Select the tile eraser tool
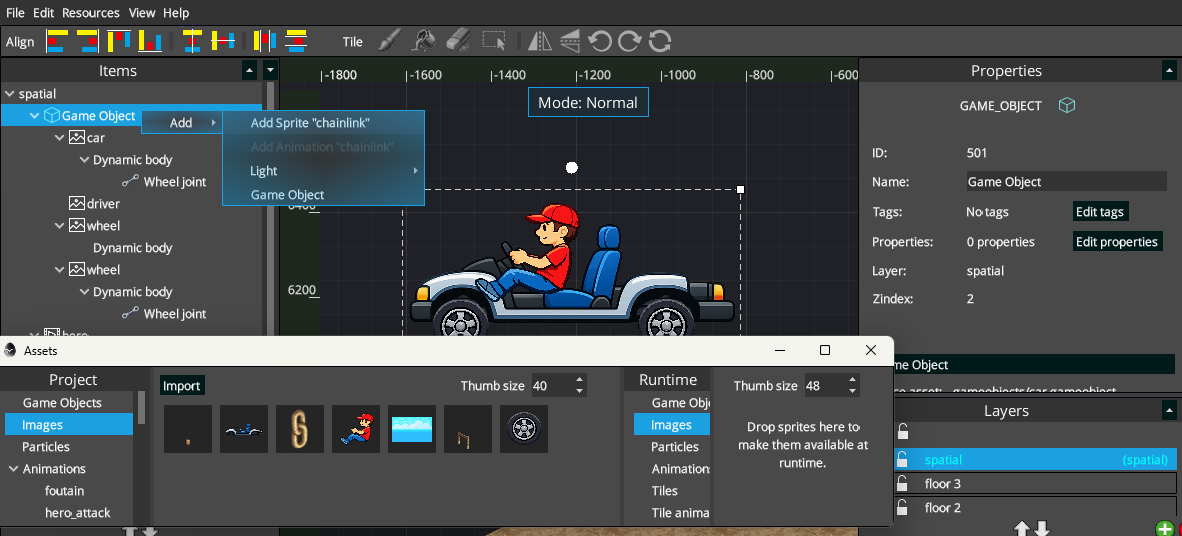The height and width of the screenshot is (536, 1182). pos(458,41)
